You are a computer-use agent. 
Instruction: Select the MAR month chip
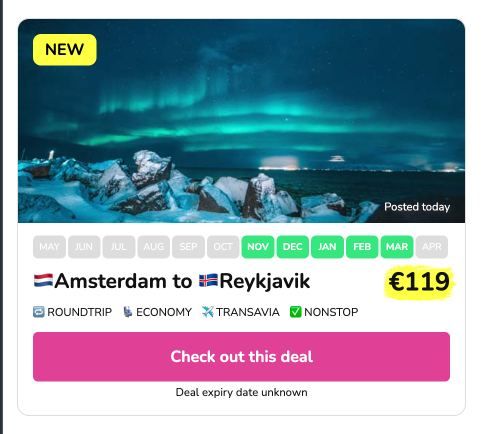397,247
